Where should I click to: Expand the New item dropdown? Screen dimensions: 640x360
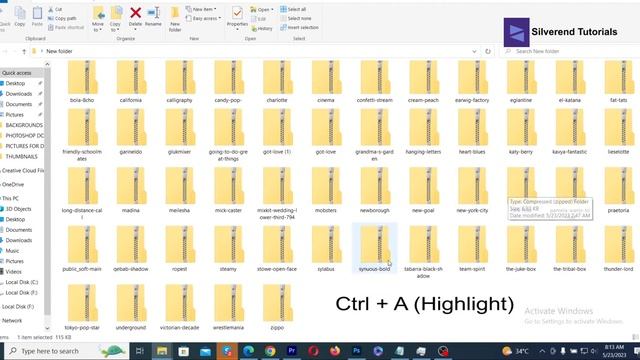(x=201, y=9)
